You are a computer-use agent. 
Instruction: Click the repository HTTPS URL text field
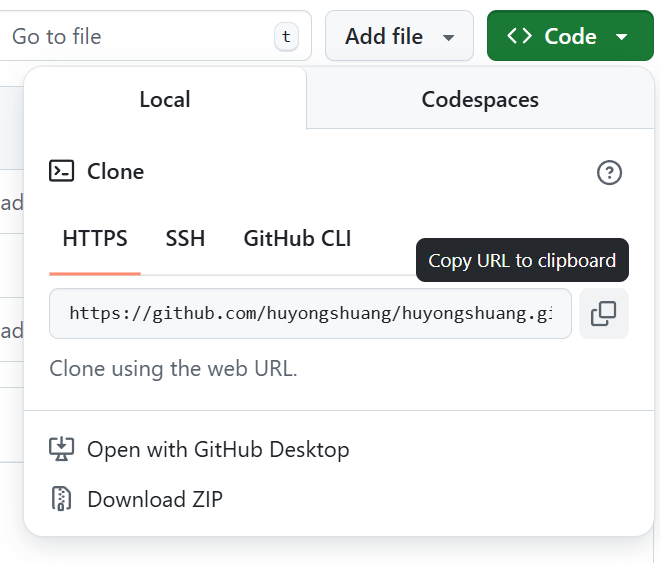[310, 314]
